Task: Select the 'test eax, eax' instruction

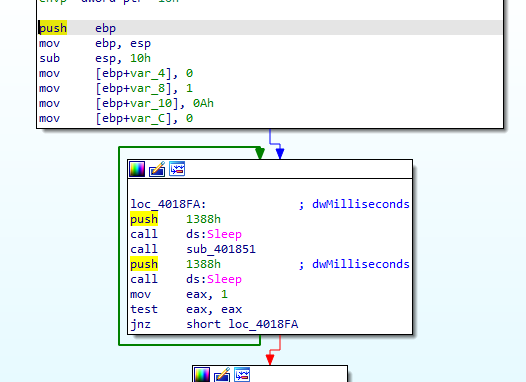Action: click(186, 309)
